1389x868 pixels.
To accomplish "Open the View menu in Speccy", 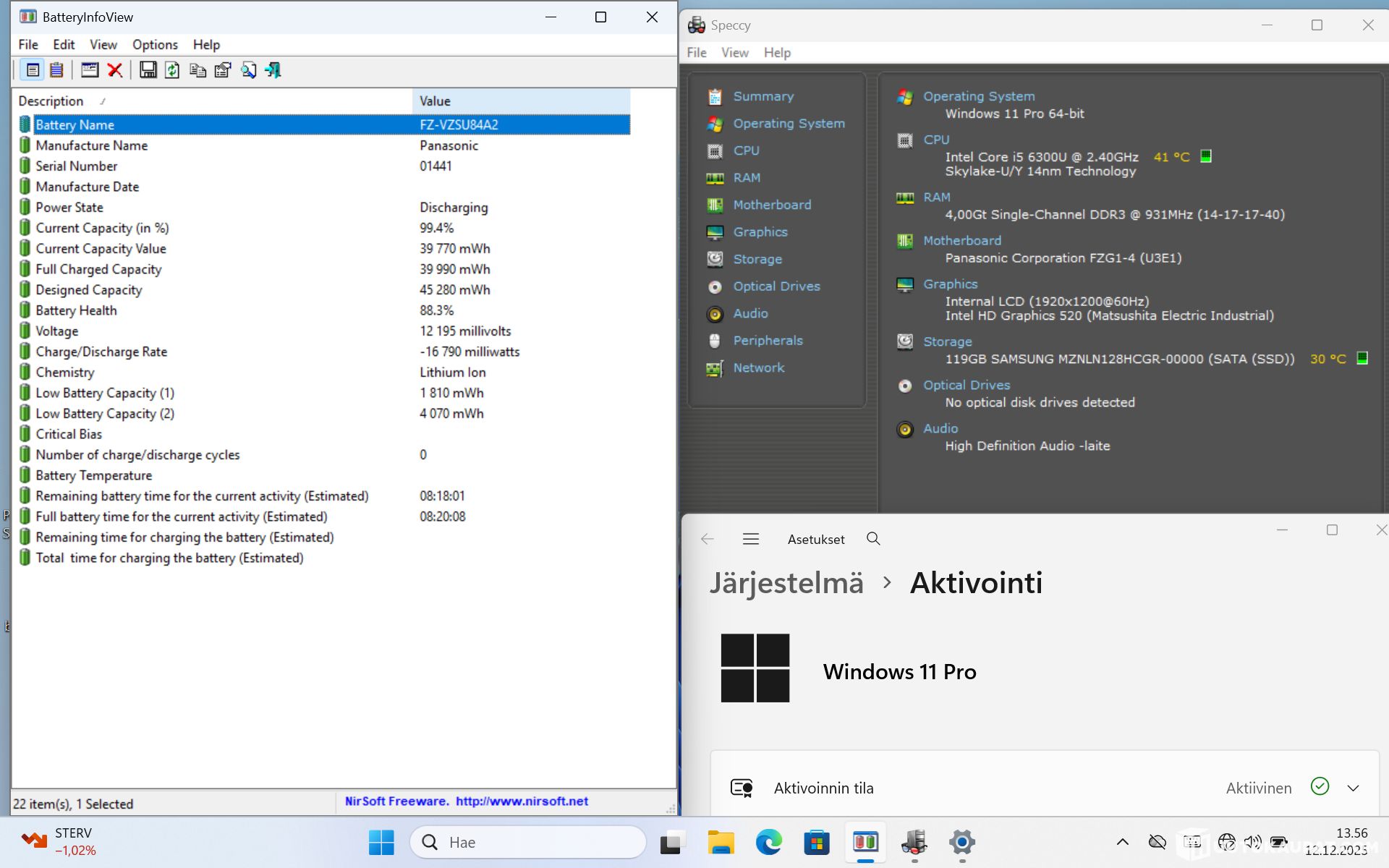I will [734, 53].
